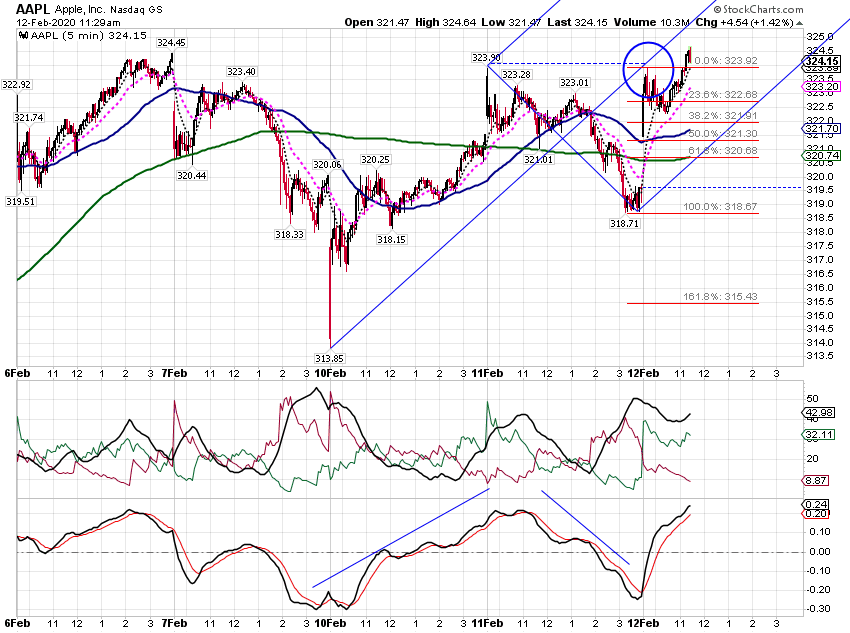This screenshot has width=850, height=633.
Task: Click the 42.98 indicator value tag
Action: (818, 412)
